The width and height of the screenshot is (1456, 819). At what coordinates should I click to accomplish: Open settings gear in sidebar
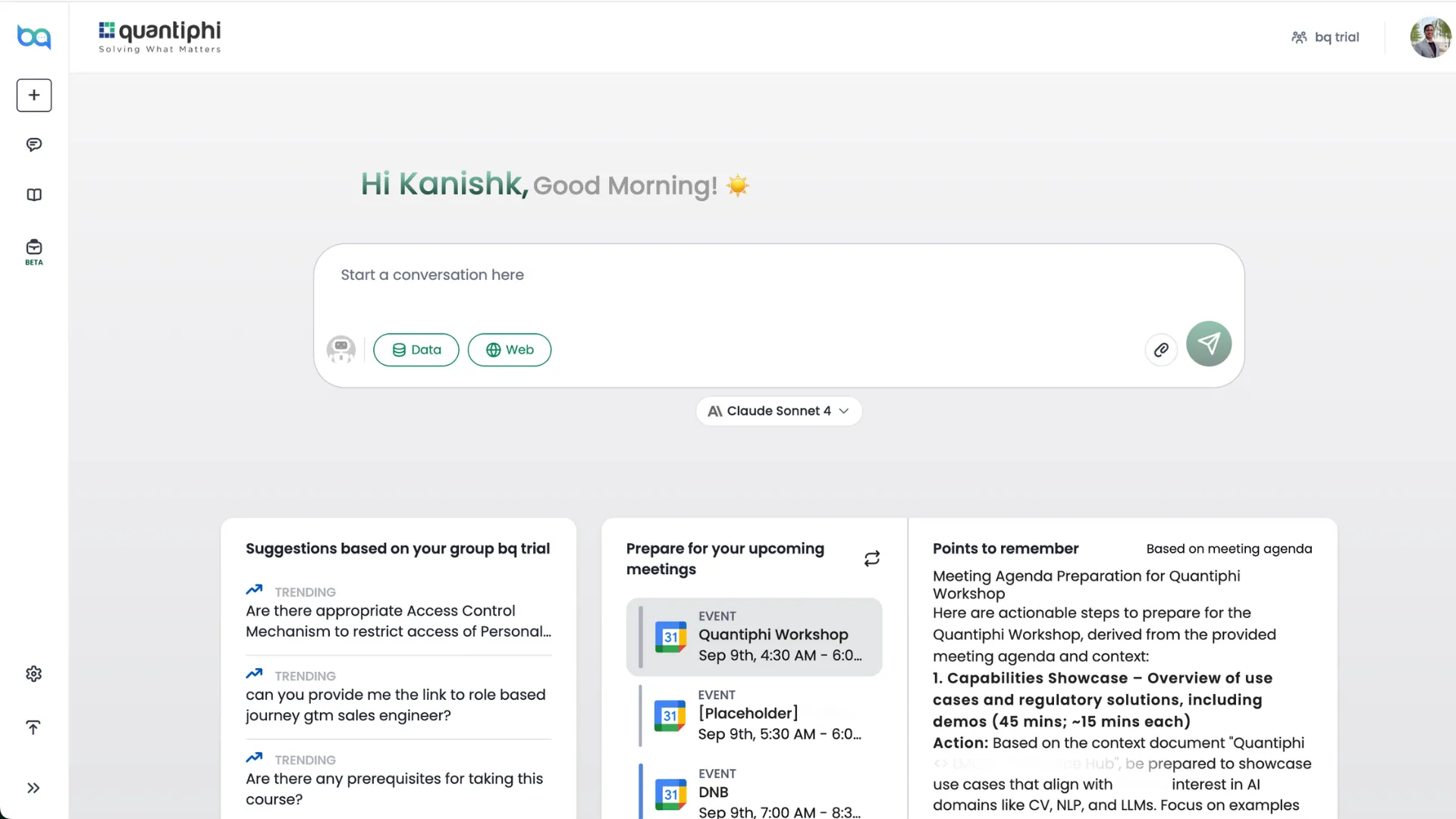tap(34, 673)
